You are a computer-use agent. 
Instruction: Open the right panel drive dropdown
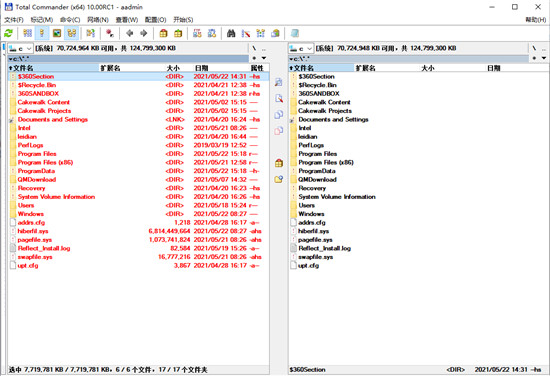point(301,48)
